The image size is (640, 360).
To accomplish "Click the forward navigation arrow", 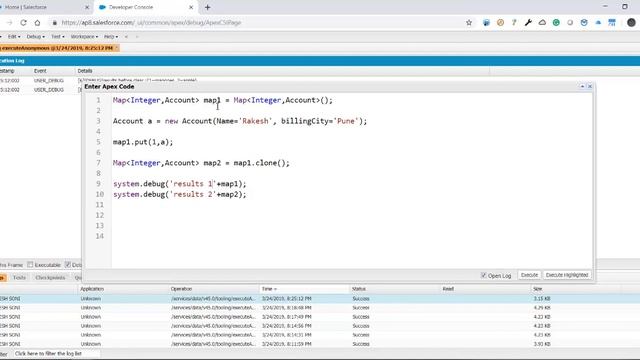I will pyautogui.click(x=9, y=23).
